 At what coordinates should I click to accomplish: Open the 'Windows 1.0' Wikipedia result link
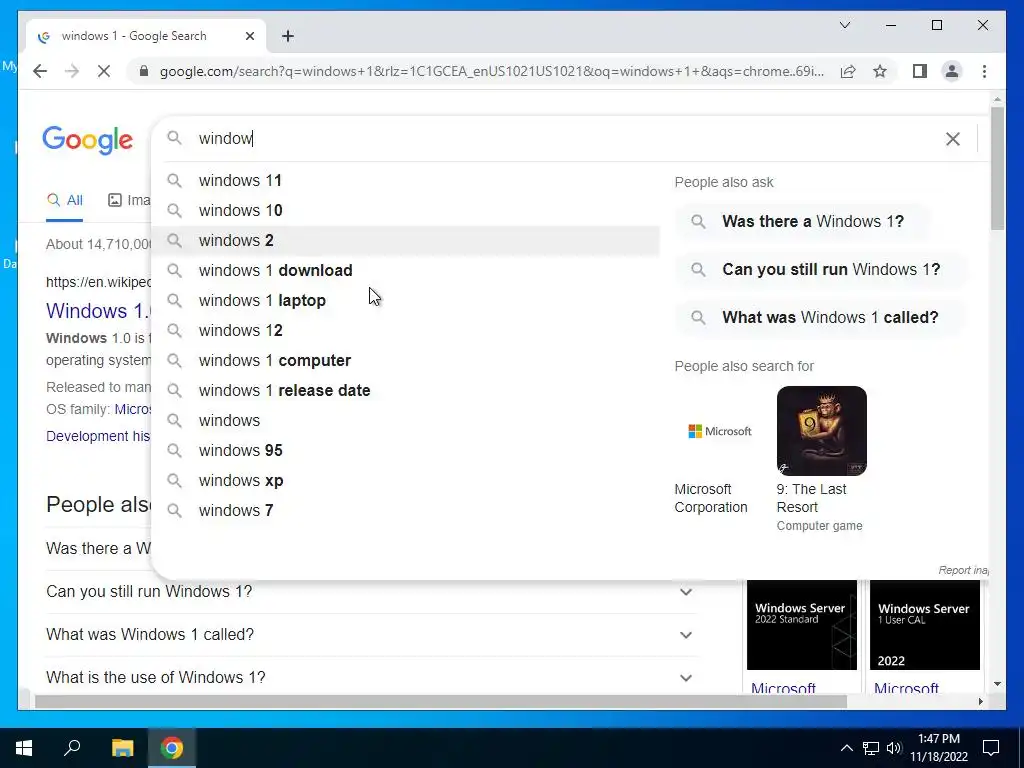[99, 311]
